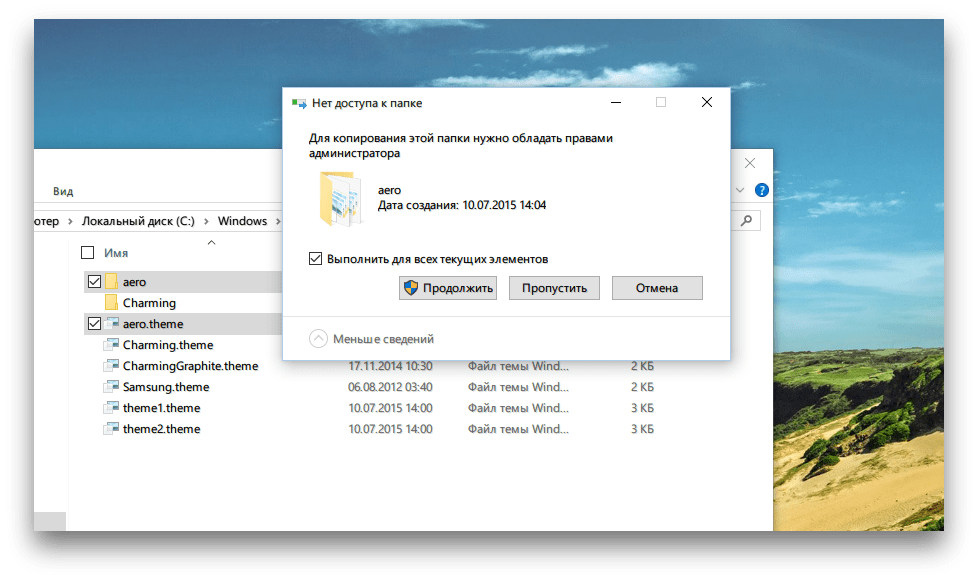Open dropdown arrow after Локальный диск (C:)

click(x=206, y=221)
